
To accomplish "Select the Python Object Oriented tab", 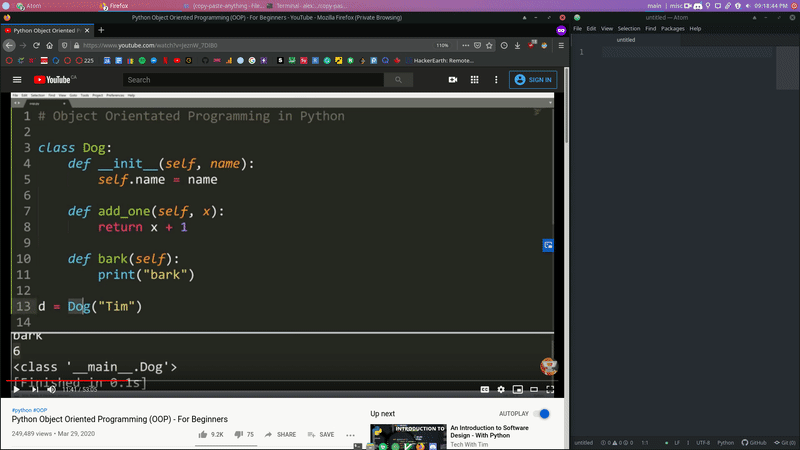I will [x=47, y=30].
